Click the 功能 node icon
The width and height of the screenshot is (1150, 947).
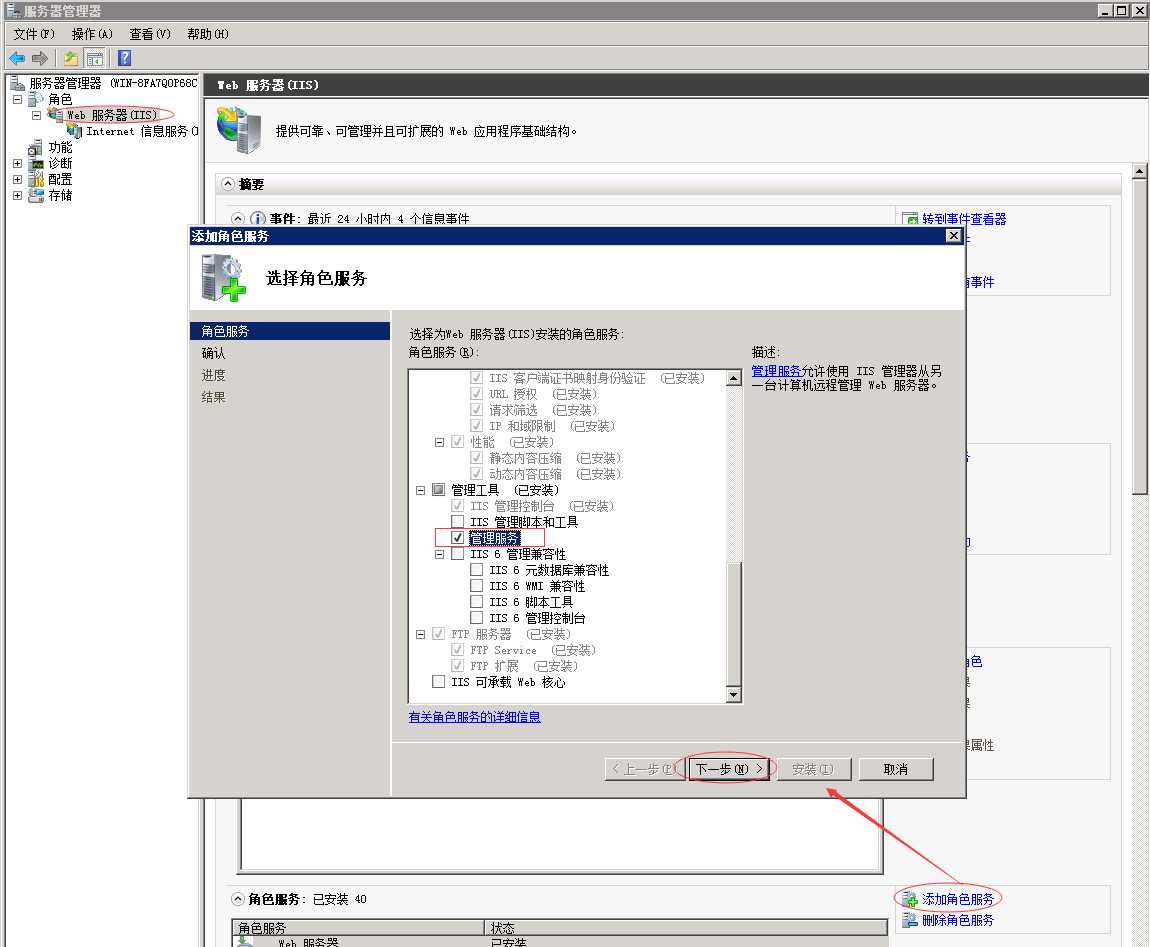35,147
